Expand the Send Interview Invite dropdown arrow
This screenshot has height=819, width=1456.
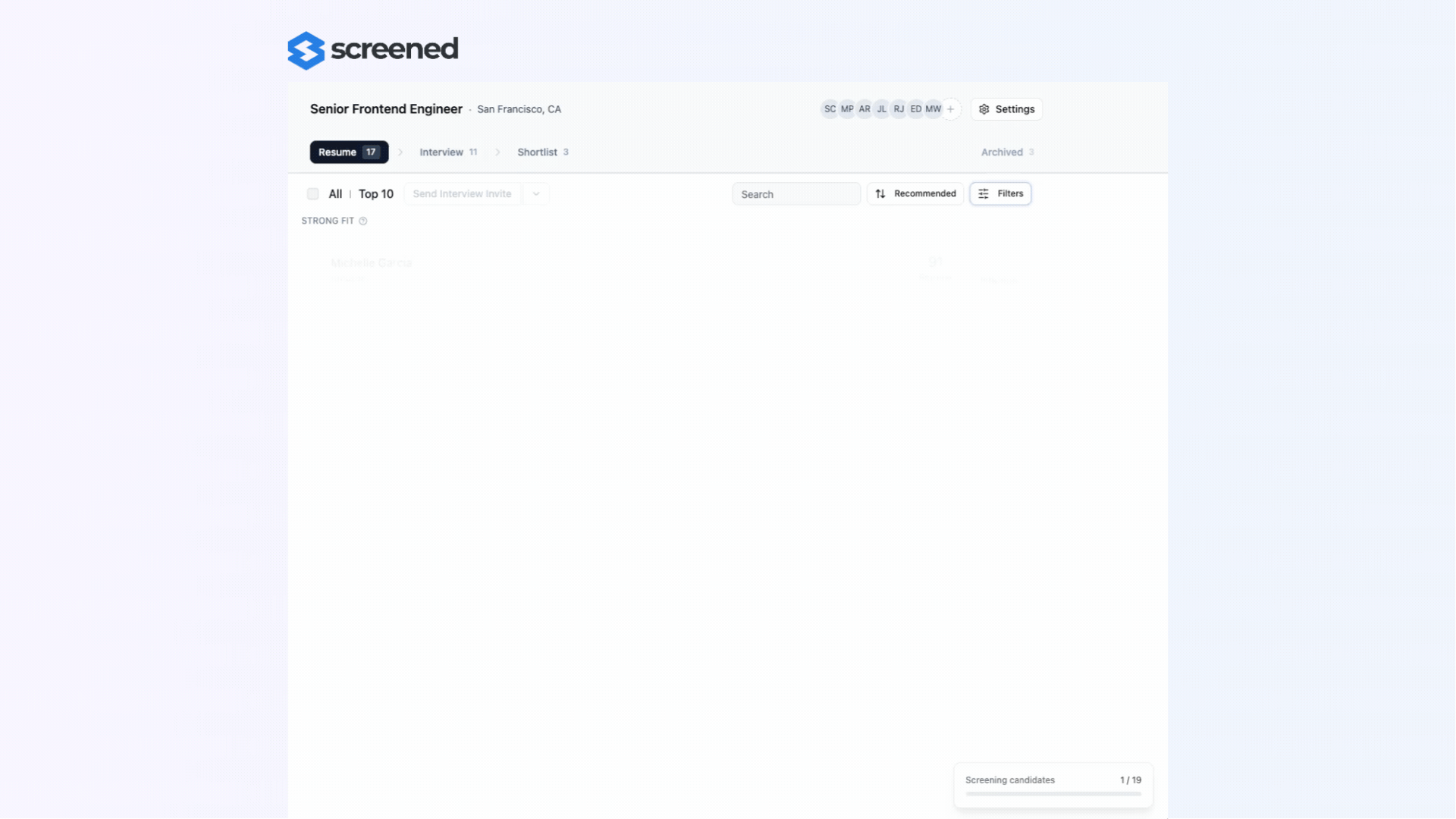point(536,194)
